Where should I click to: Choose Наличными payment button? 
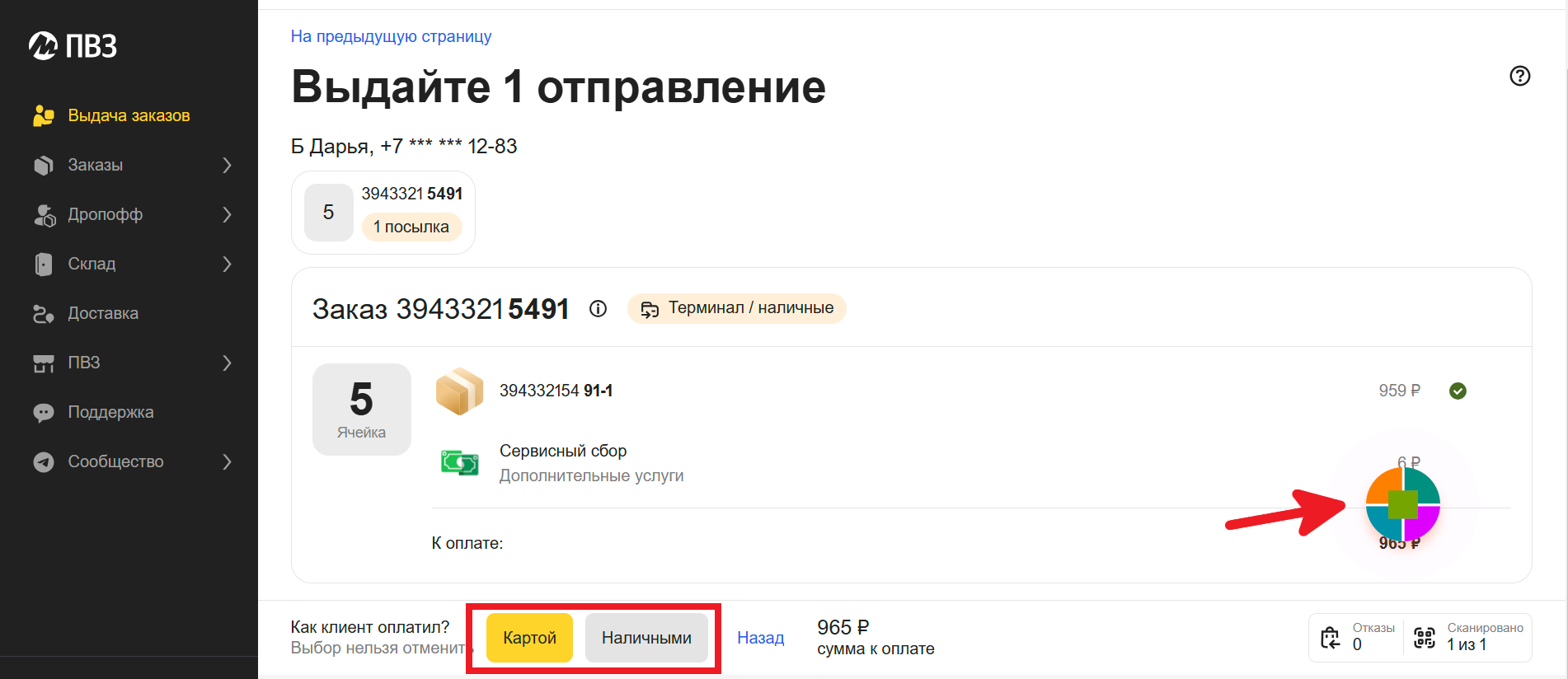coord(646,638)
